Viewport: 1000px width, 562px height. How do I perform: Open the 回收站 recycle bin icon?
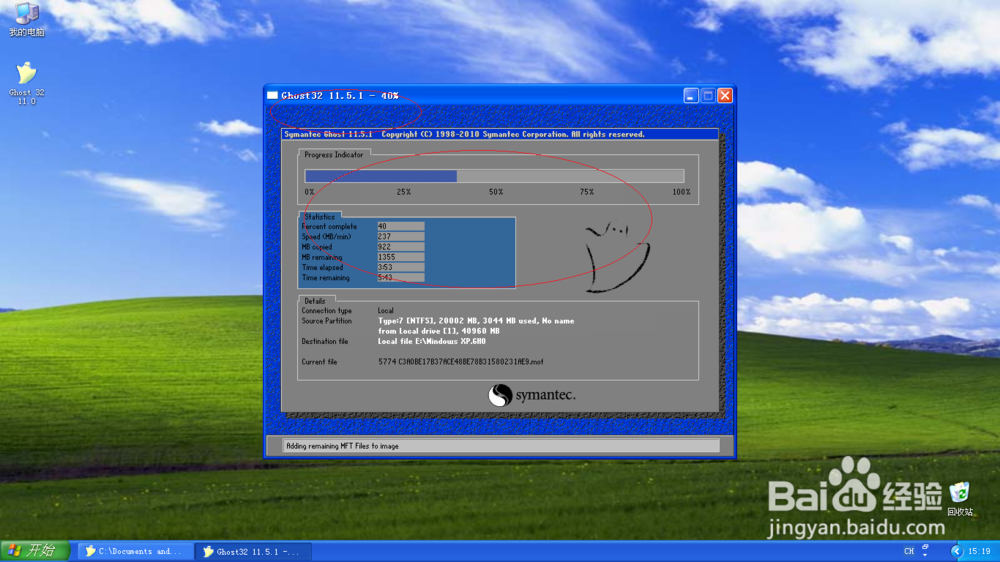coord(959,499)
